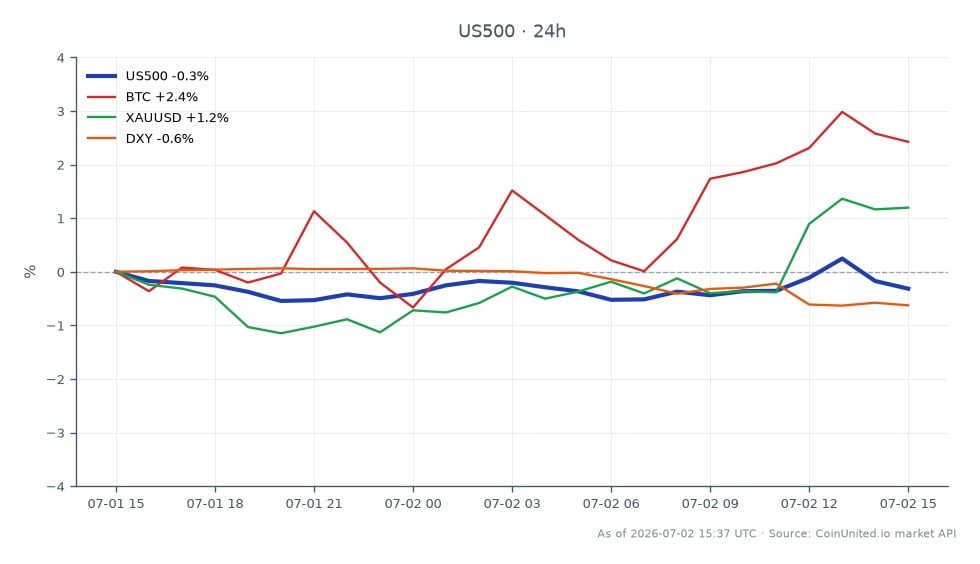
Task: Click the As of 2026-07-02 15:37 UTC timestamp
Action: [x=677, y=534]
